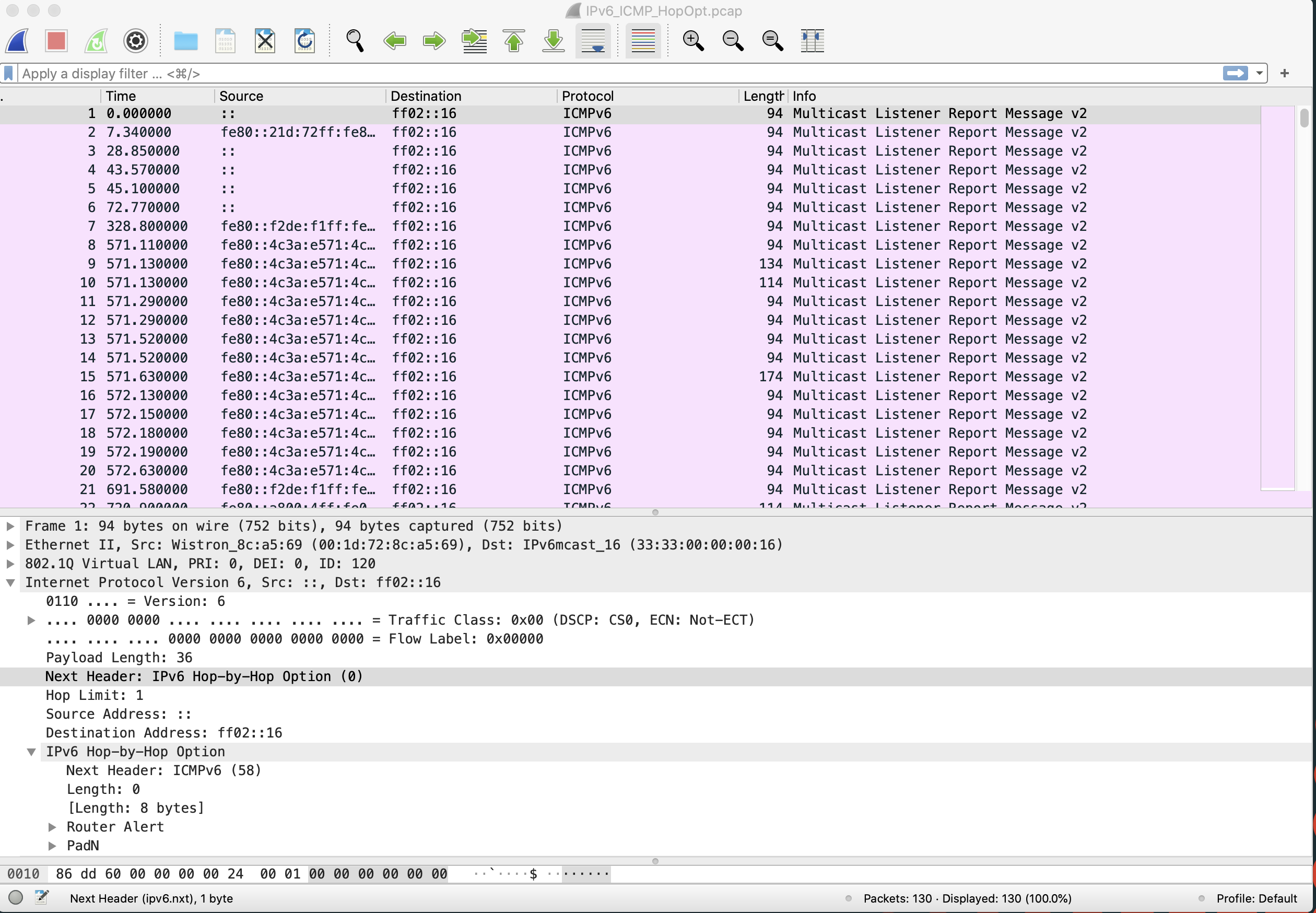Reload this capture file

(x=304, y=41)
